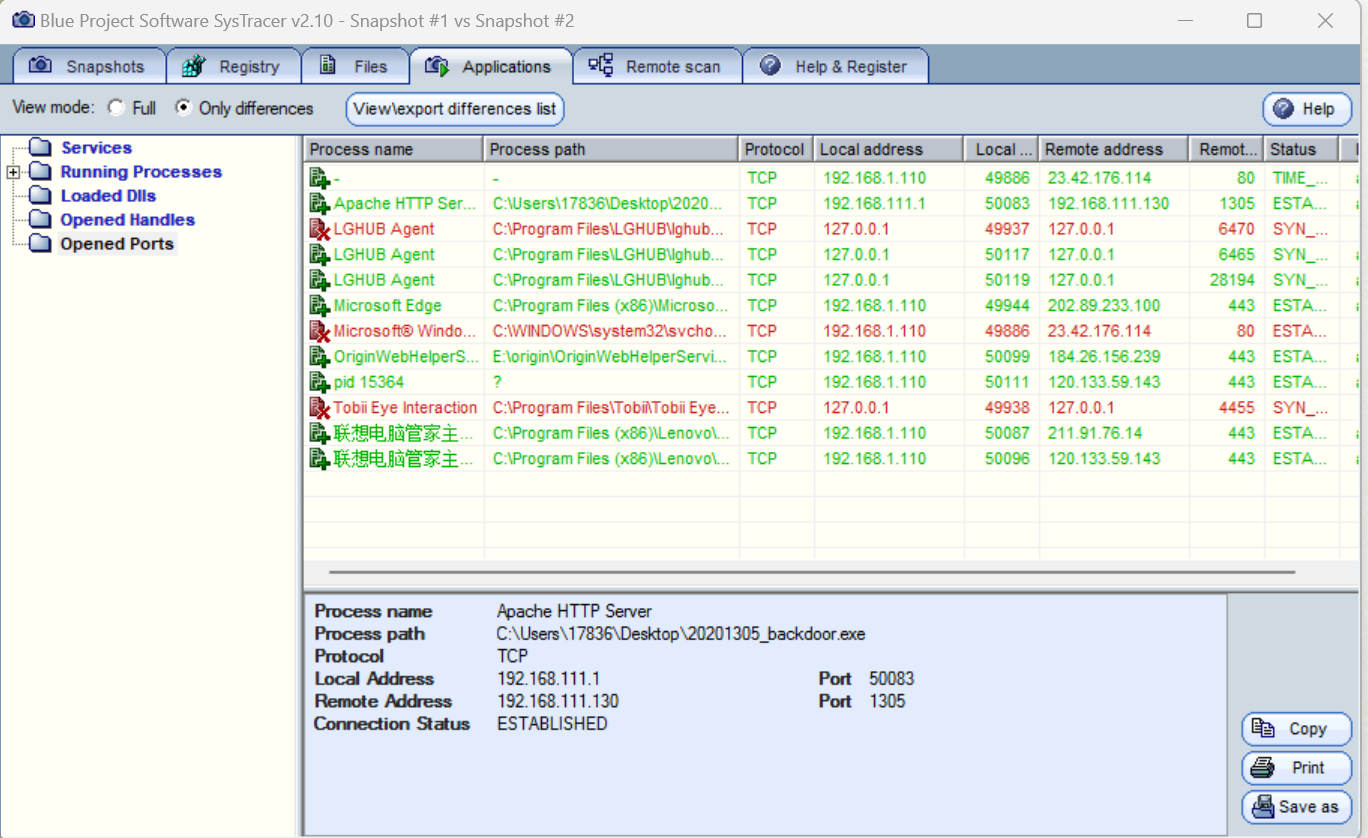Switch to the Remote scan tab
1368x838 pixels.
(657, 66)
